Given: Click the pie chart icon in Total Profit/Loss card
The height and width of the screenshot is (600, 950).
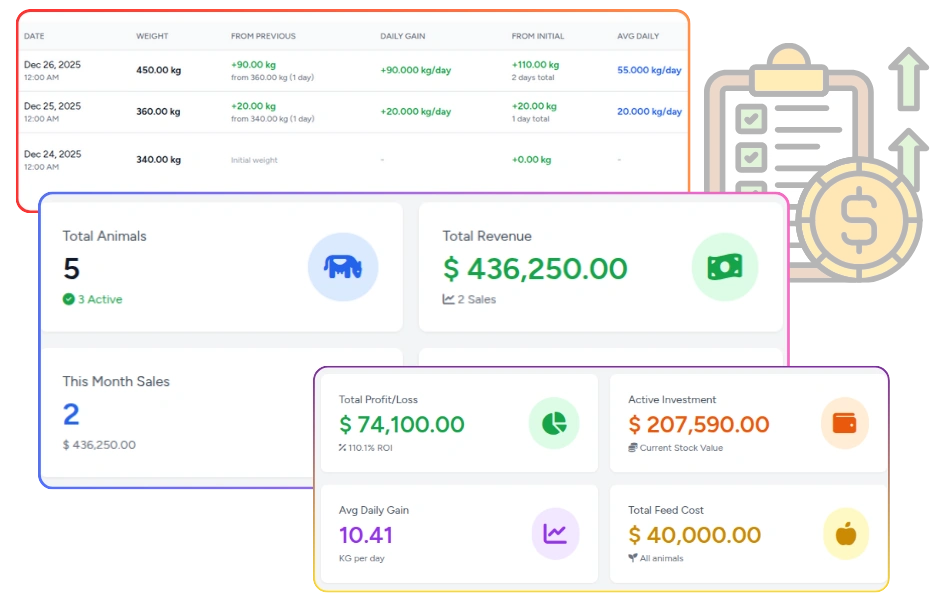Looking at the screenshot, I should [x=554, y=423].
